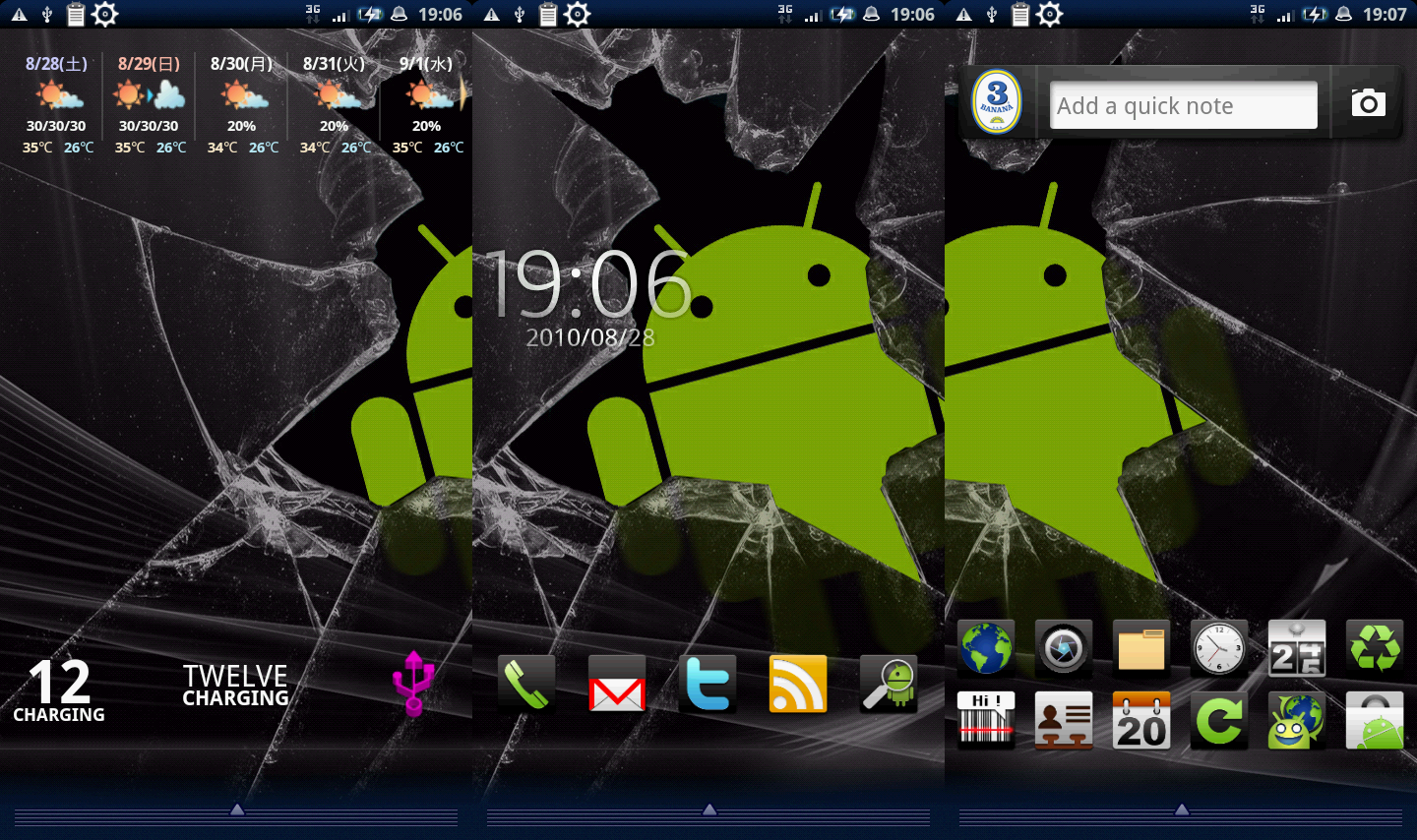Open app drawer handle on weather screen
1417x840 pixels.
(236, 812)
